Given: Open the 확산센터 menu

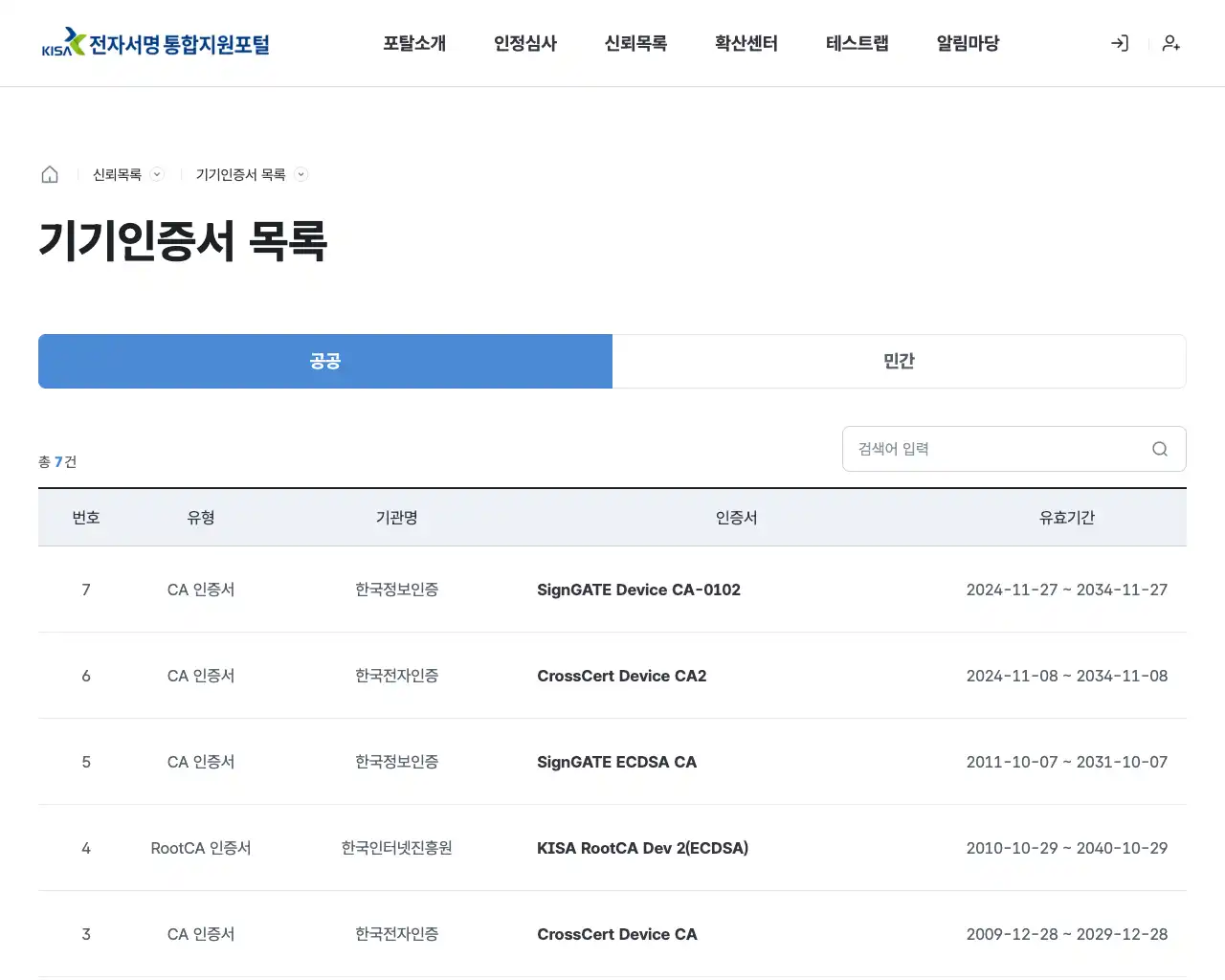Looking at the screenshot, I should pos(746,43).
